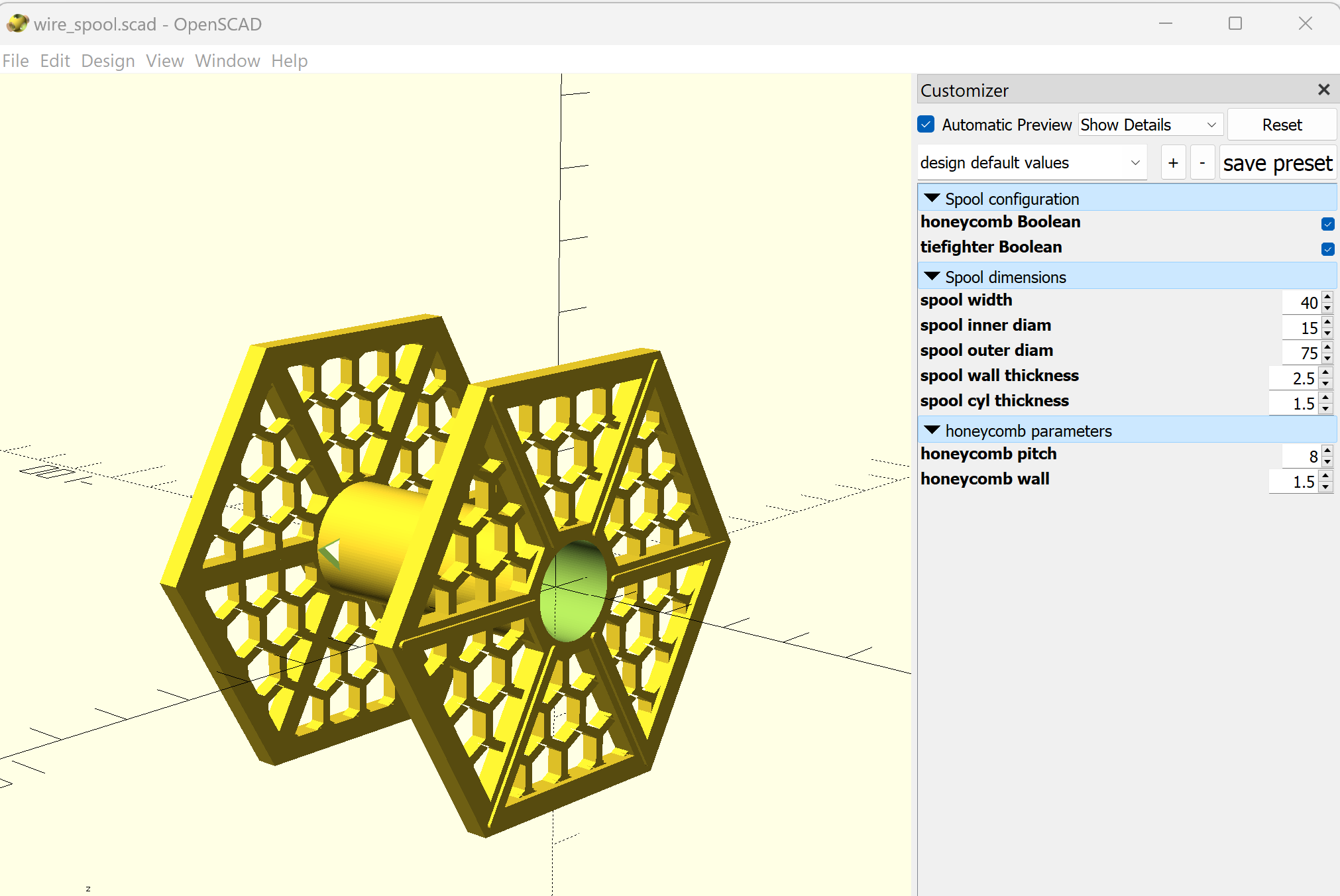1340x896 pixels.
Task: Uncheck the tiefighter Boolean option
Action: pos(1327,250)
